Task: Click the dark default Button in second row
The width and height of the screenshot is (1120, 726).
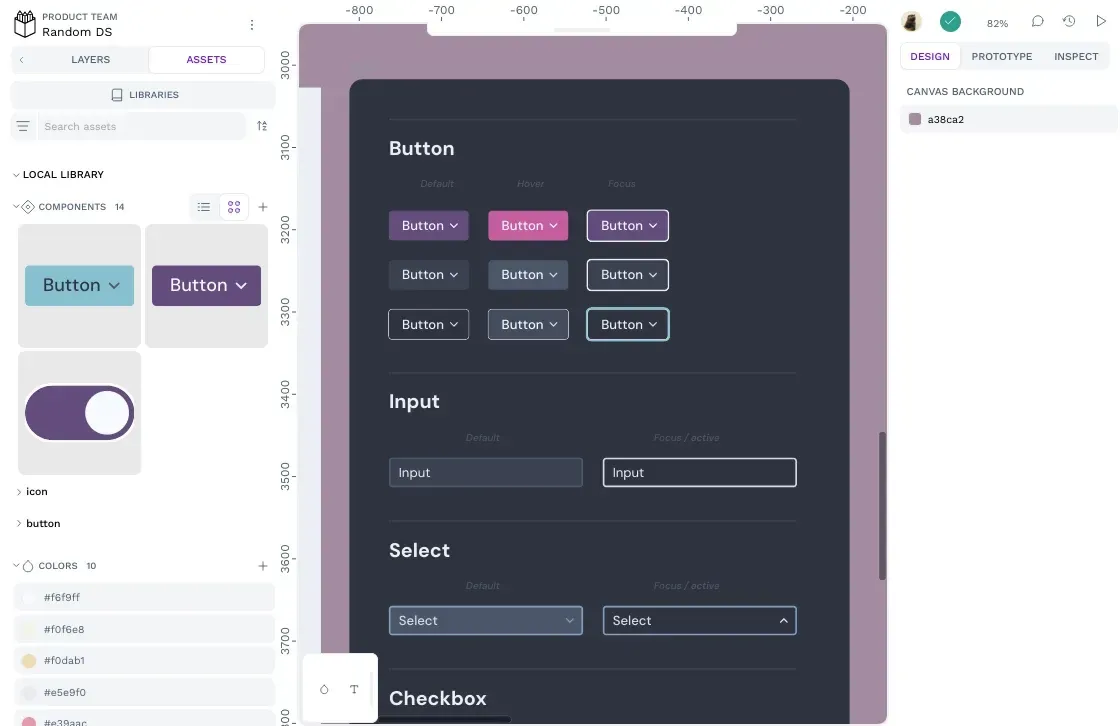Action: click(429, 275)
